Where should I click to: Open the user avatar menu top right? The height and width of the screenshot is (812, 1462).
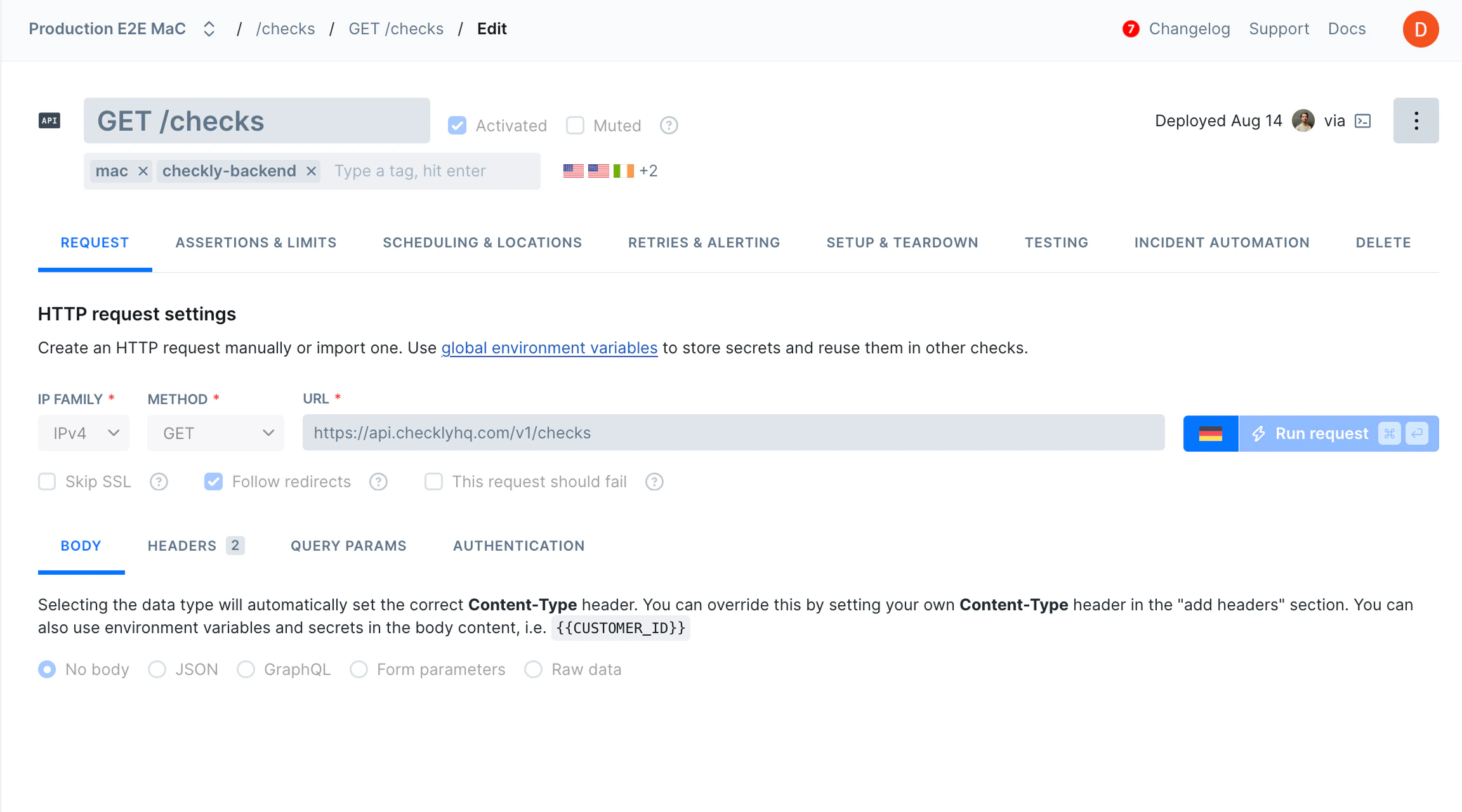click(1421, 29)
